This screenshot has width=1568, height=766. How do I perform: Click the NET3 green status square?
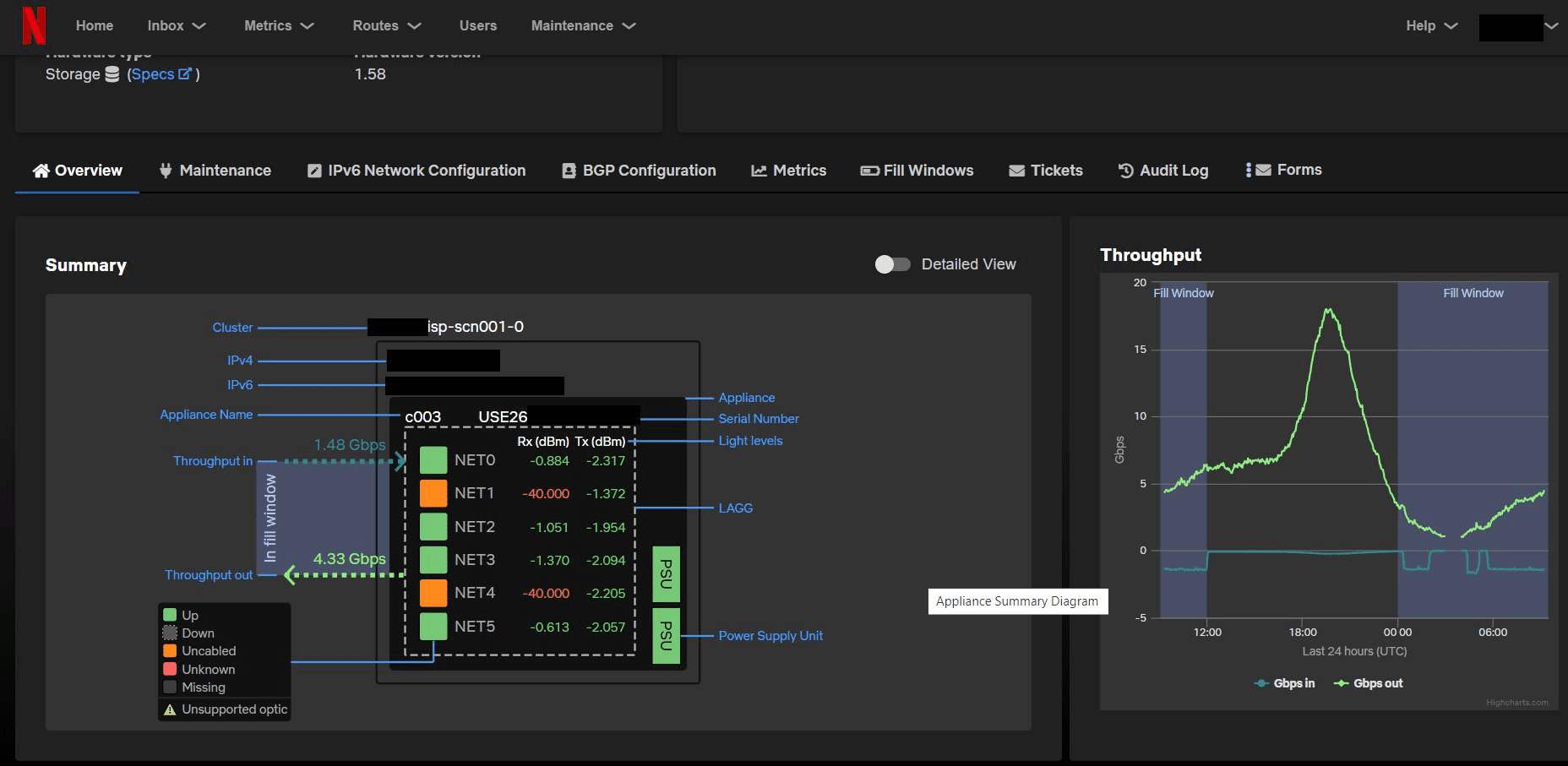coord(433,560)
